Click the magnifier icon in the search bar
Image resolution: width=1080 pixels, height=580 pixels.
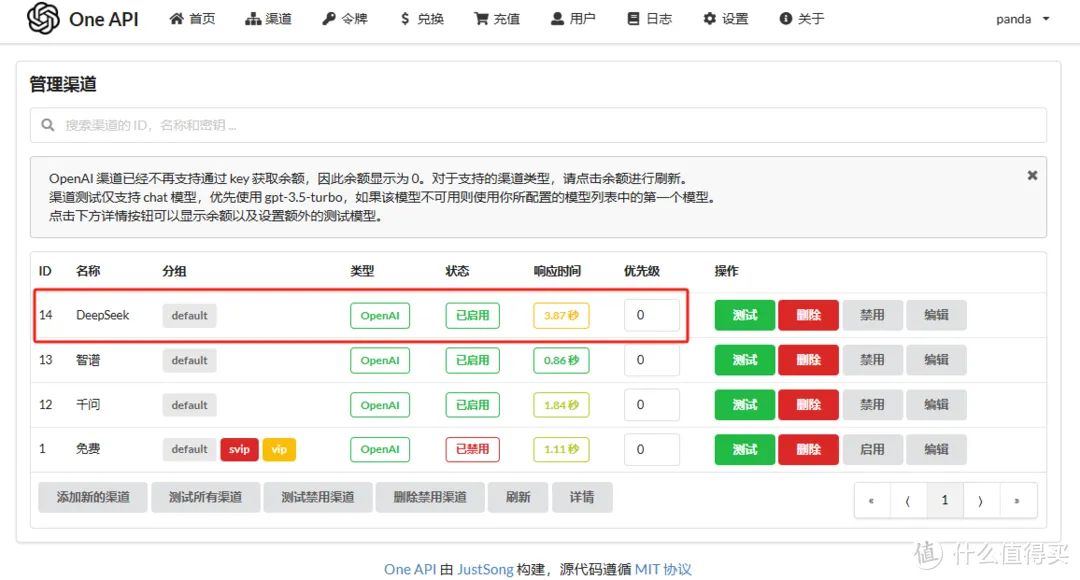tap(47, 125)
